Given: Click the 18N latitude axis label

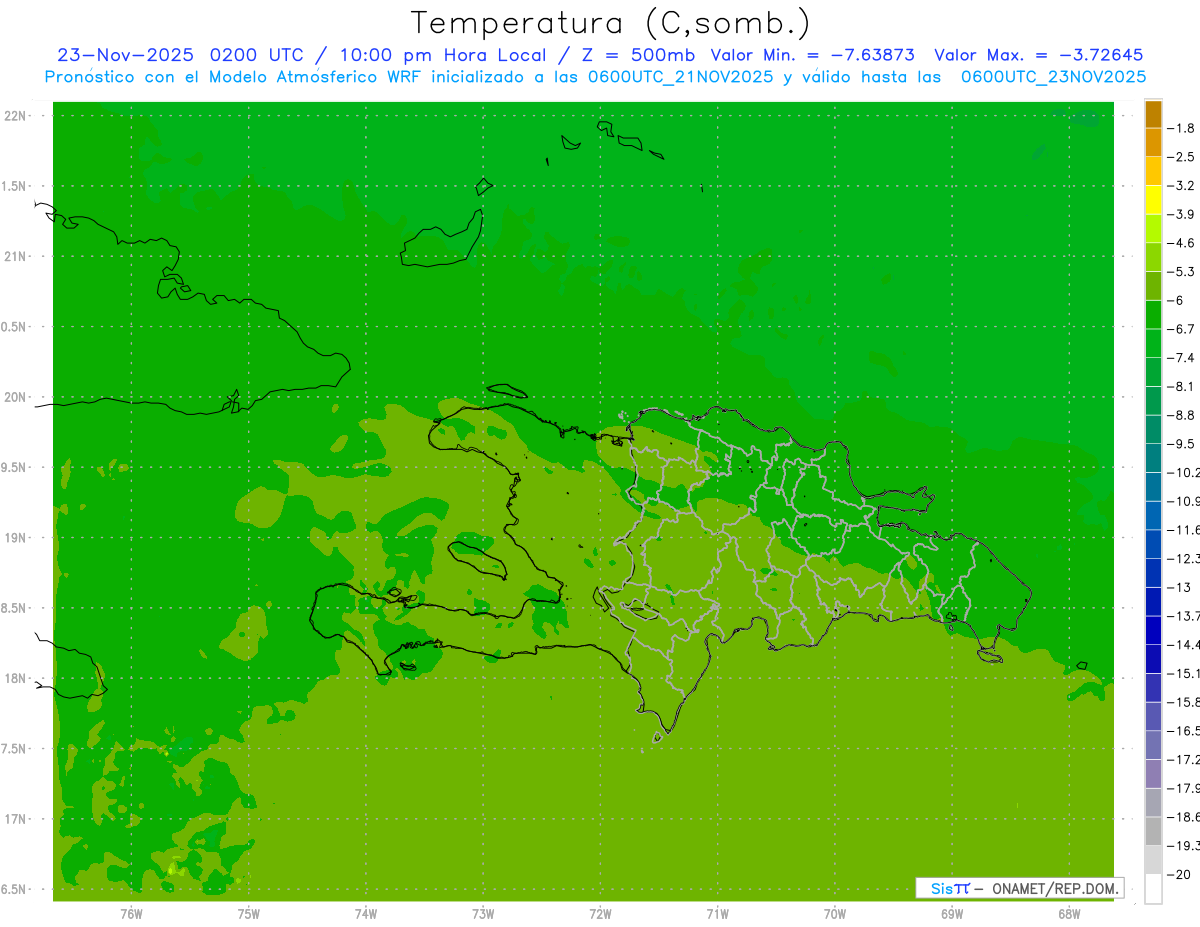Looking at the screenshot, I should pyautogui.click(x=15, y=678).
